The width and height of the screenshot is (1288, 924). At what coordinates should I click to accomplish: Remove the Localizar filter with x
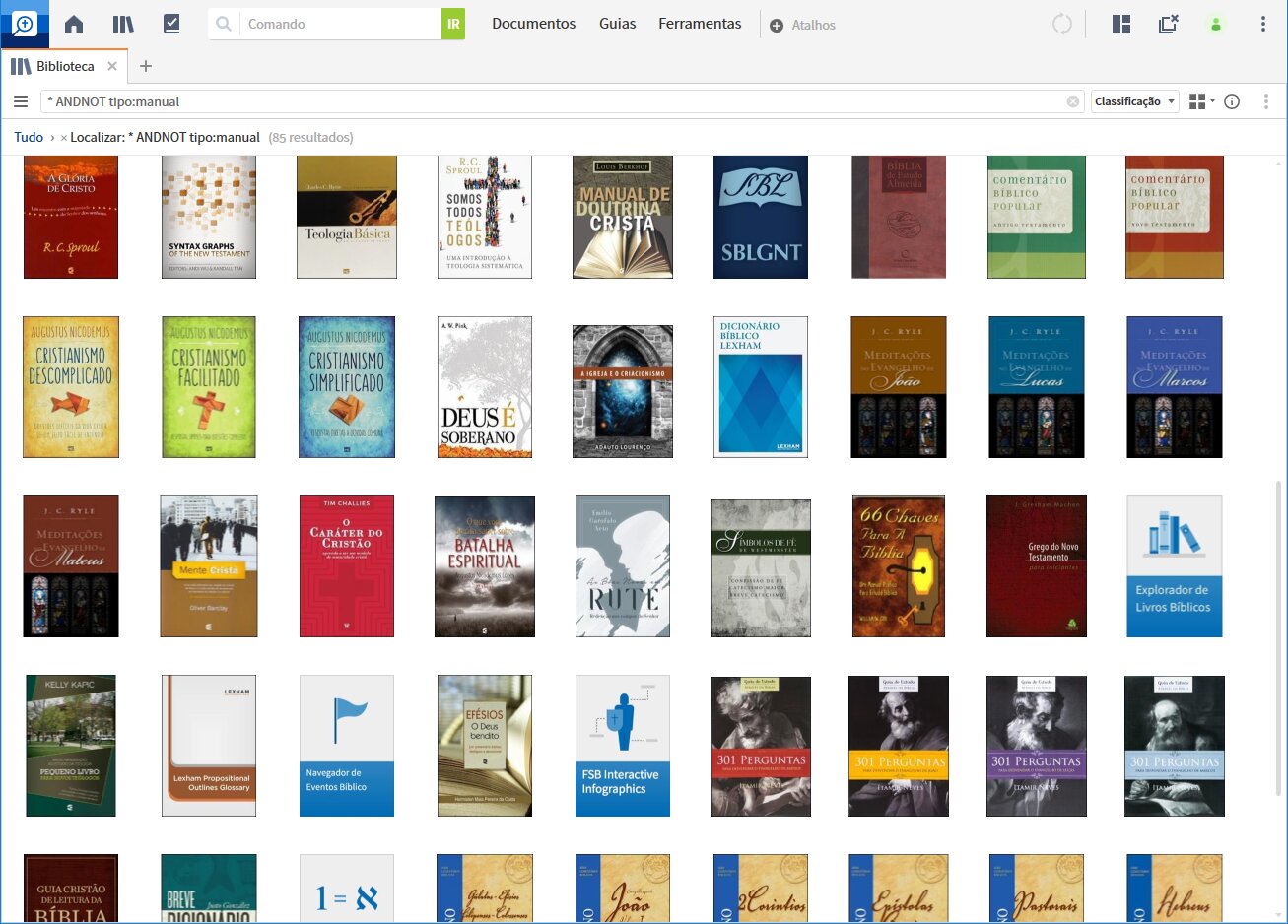coord(64,138)
